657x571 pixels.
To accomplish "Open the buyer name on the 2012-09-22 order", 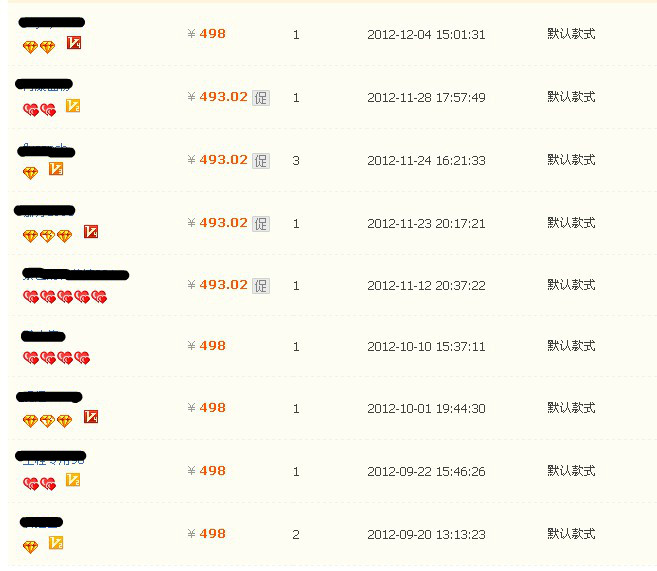I will pos(51,458).
